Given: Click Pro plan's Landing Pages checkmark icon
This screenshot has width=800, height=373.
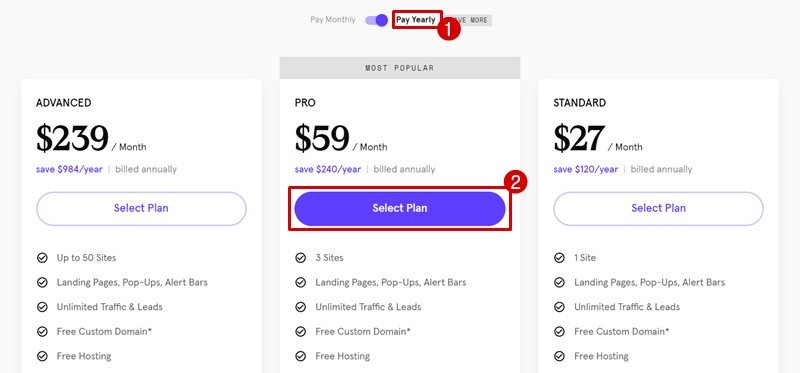Looking at the screenshot, I should (x=301, y=282).
